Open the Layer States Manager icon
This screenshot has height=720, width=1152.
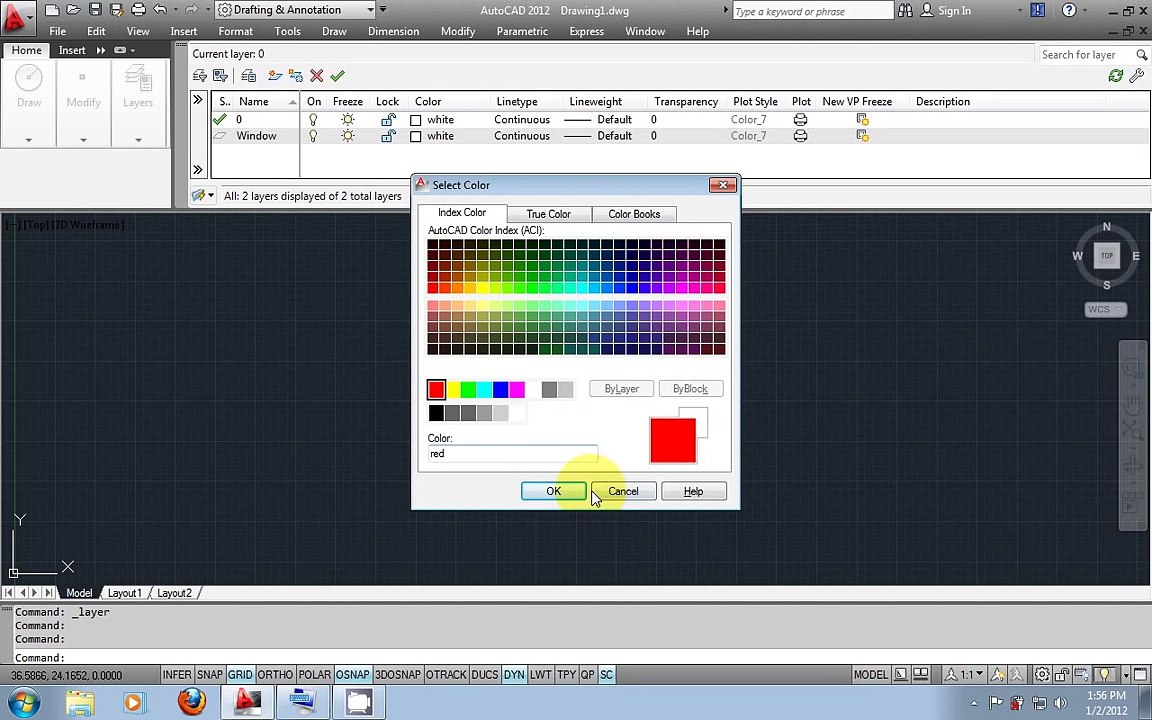pos(248,76)
